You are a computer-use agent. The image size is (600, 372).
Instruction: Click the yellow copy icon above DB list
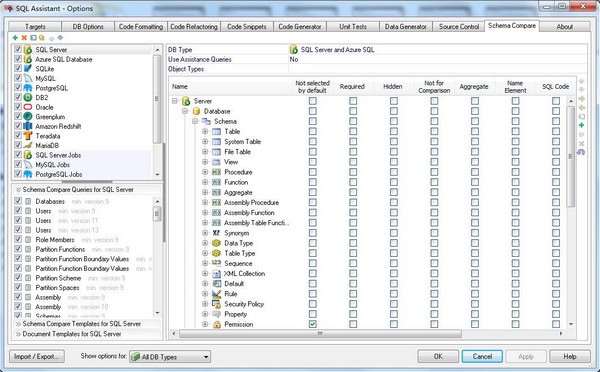[x=42, y=38]
